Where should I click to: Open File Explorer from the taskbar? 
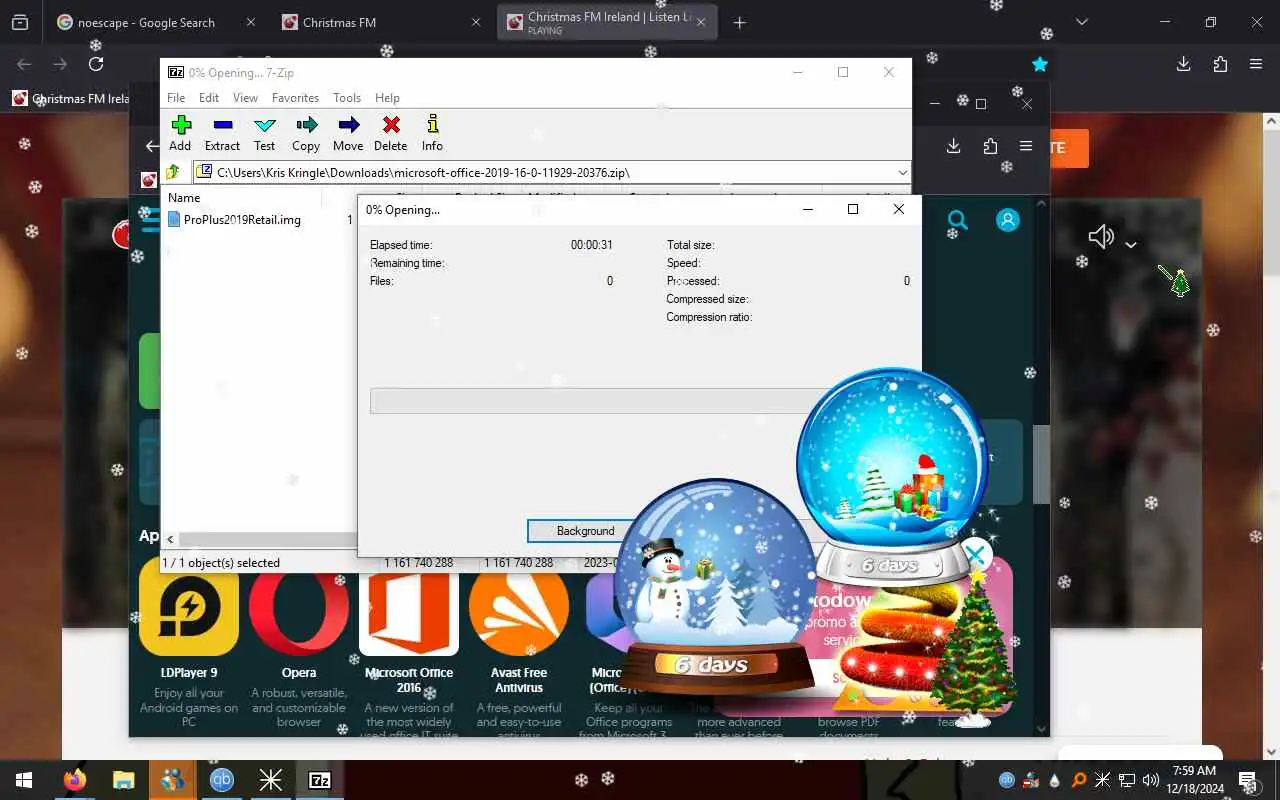click(123, 780)
